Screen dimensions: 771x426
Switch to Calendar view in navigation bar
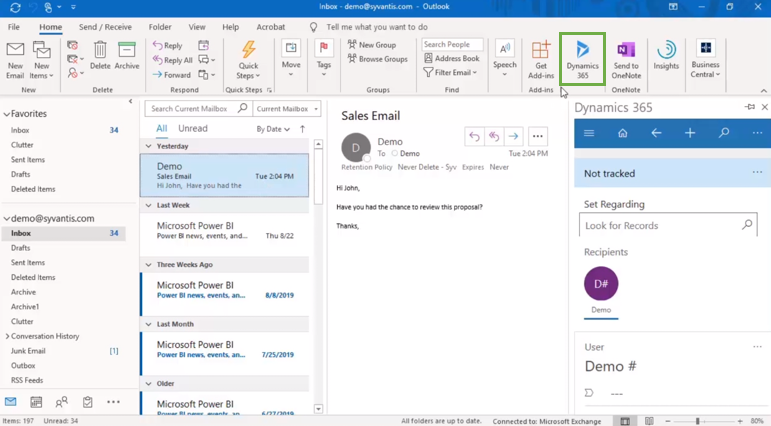coord(36,402)
